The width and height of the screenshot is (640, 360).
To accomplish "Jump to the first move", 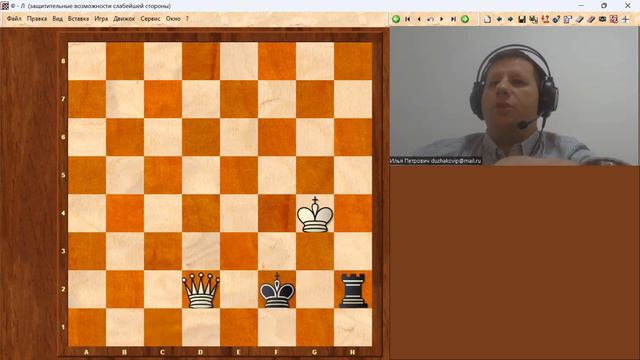I will point(407,19).
